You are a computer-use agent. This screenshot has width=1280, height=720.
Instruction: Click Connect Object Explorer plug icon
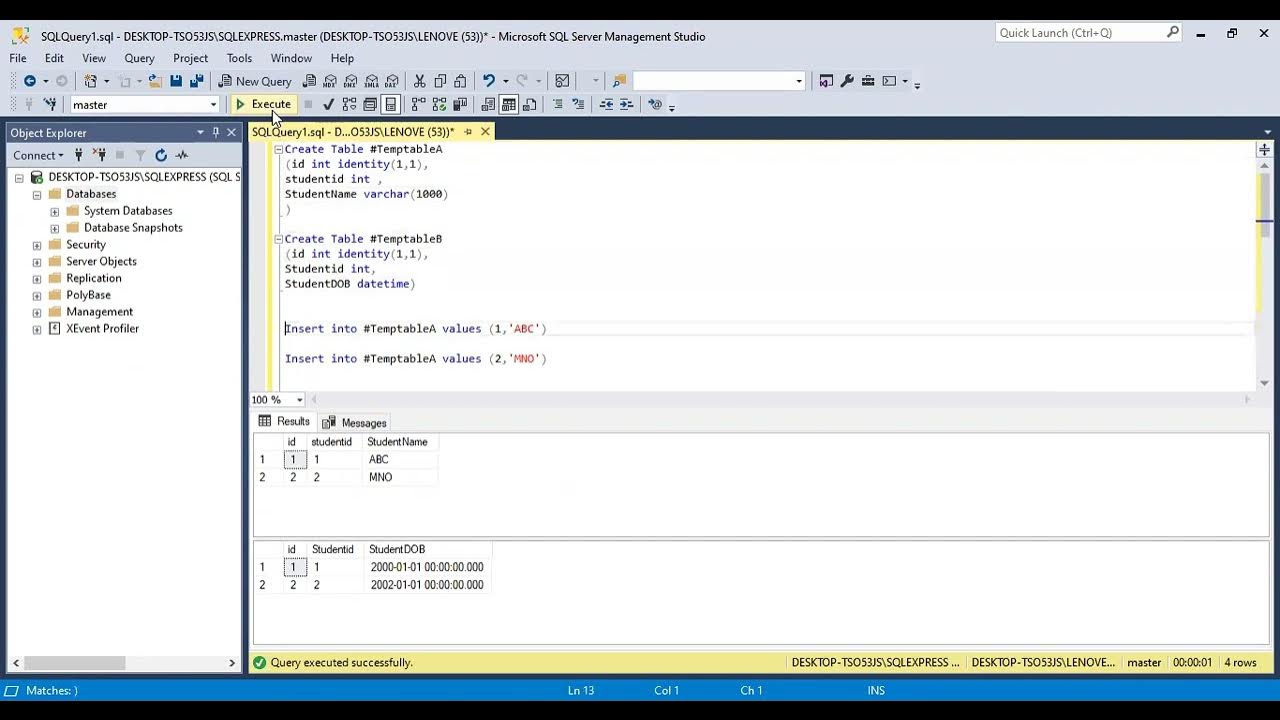(x=79, y=155)
